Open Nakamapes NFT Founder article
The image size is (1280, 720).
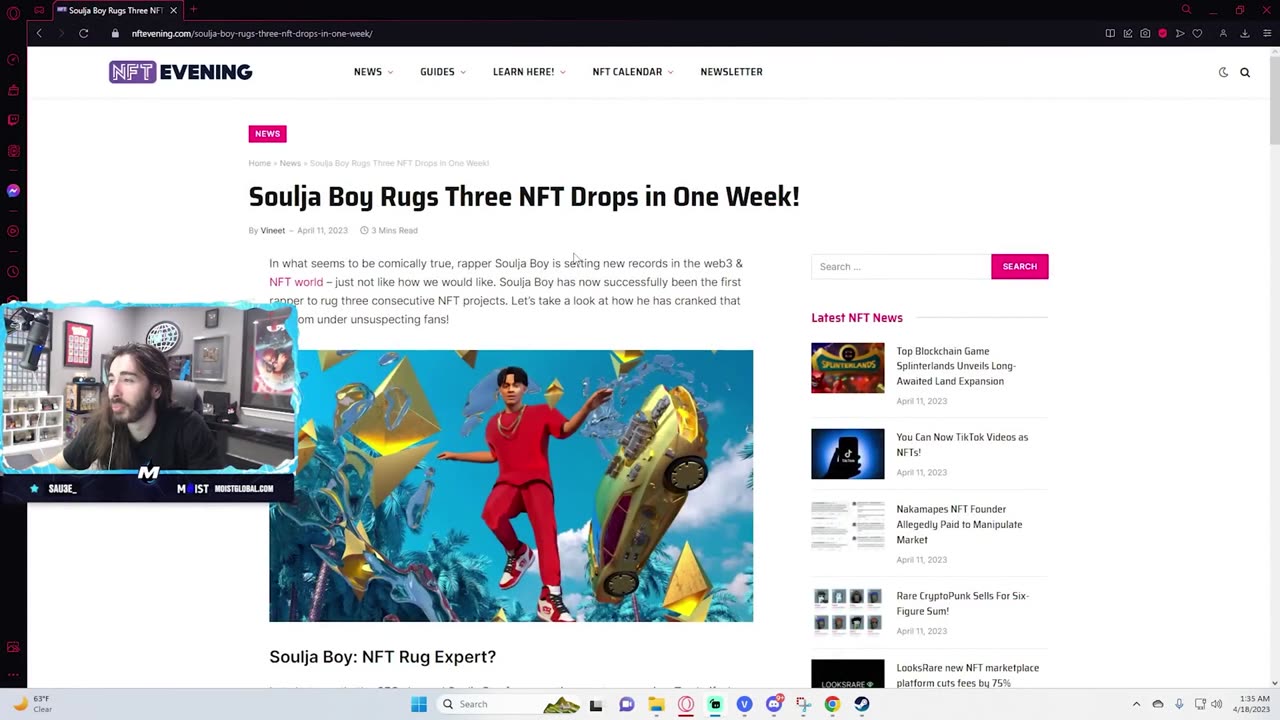coord(959,524)
